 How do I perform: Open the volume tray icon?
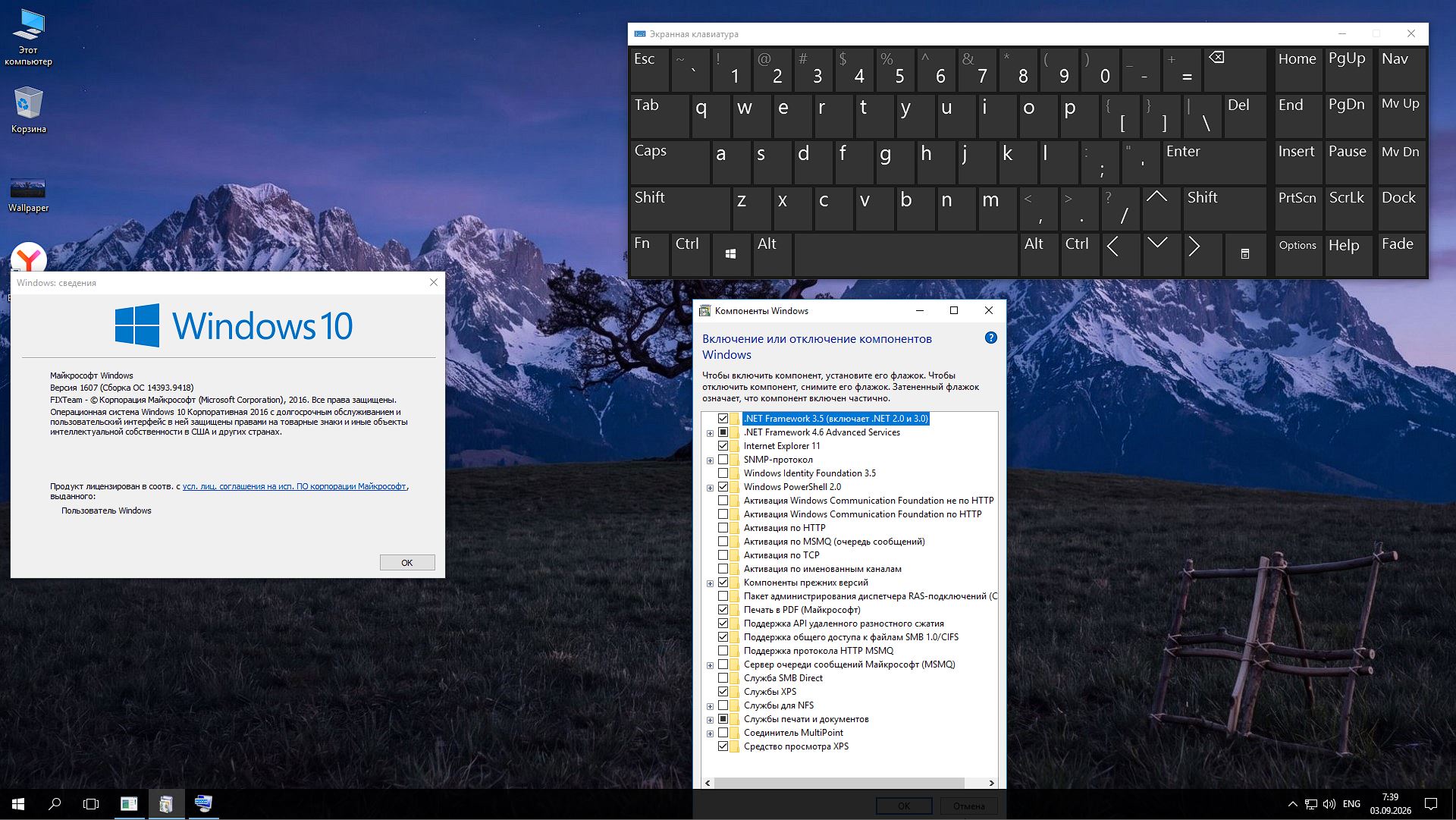click(1329, 804)
